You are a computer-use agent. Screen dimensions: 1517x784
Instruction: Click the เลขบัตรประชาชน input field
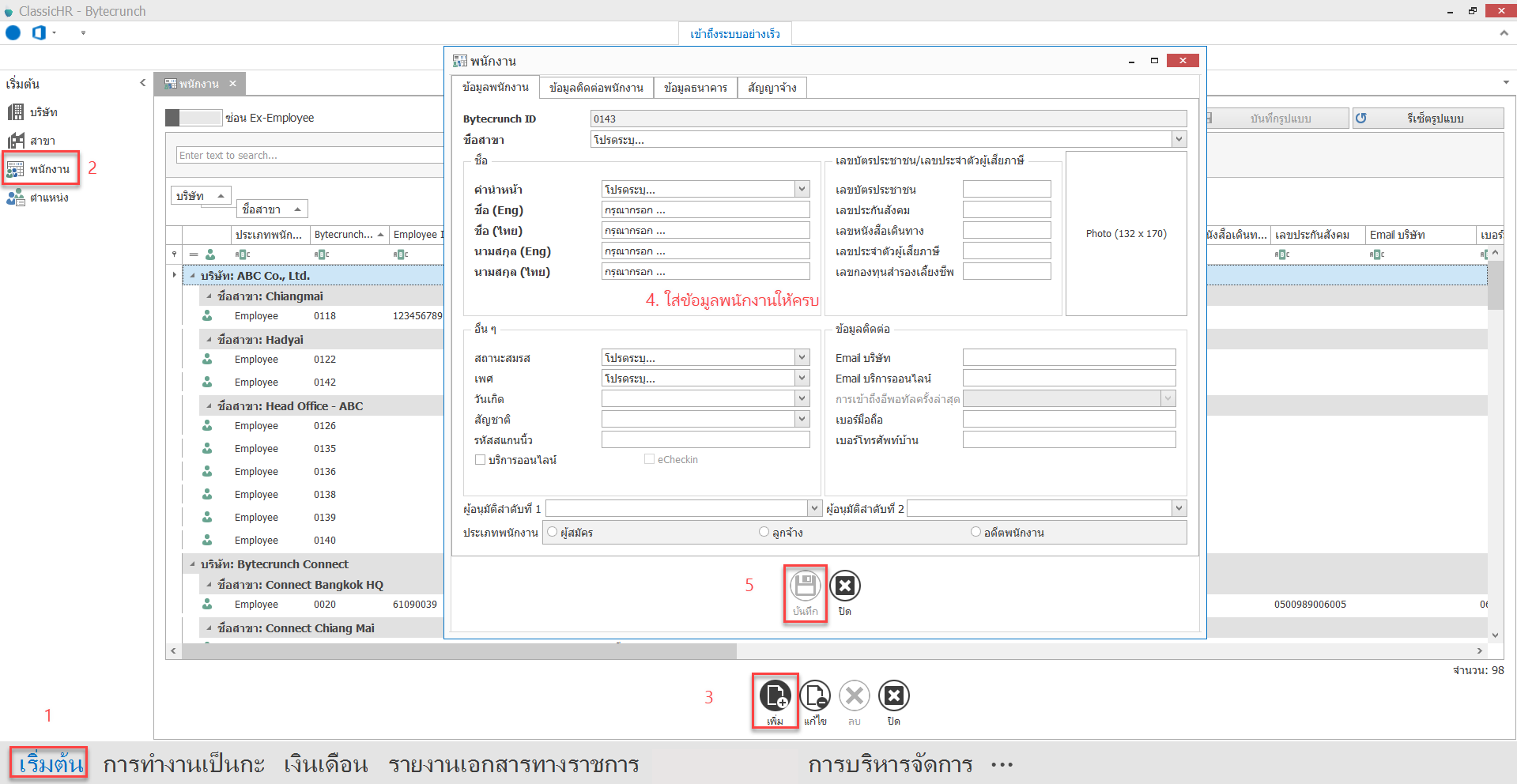pos(1006,189)
